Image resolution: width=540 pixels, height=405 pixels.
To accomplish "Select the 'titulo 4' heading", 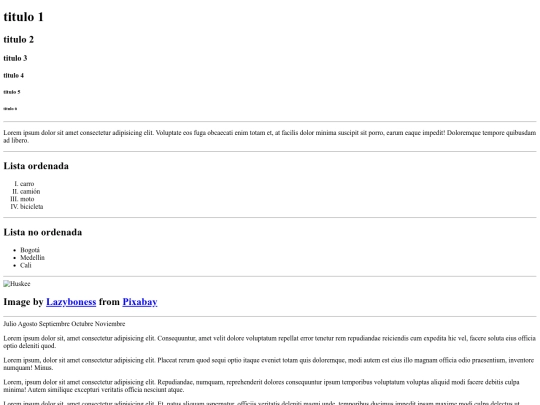I will (14, 75).
